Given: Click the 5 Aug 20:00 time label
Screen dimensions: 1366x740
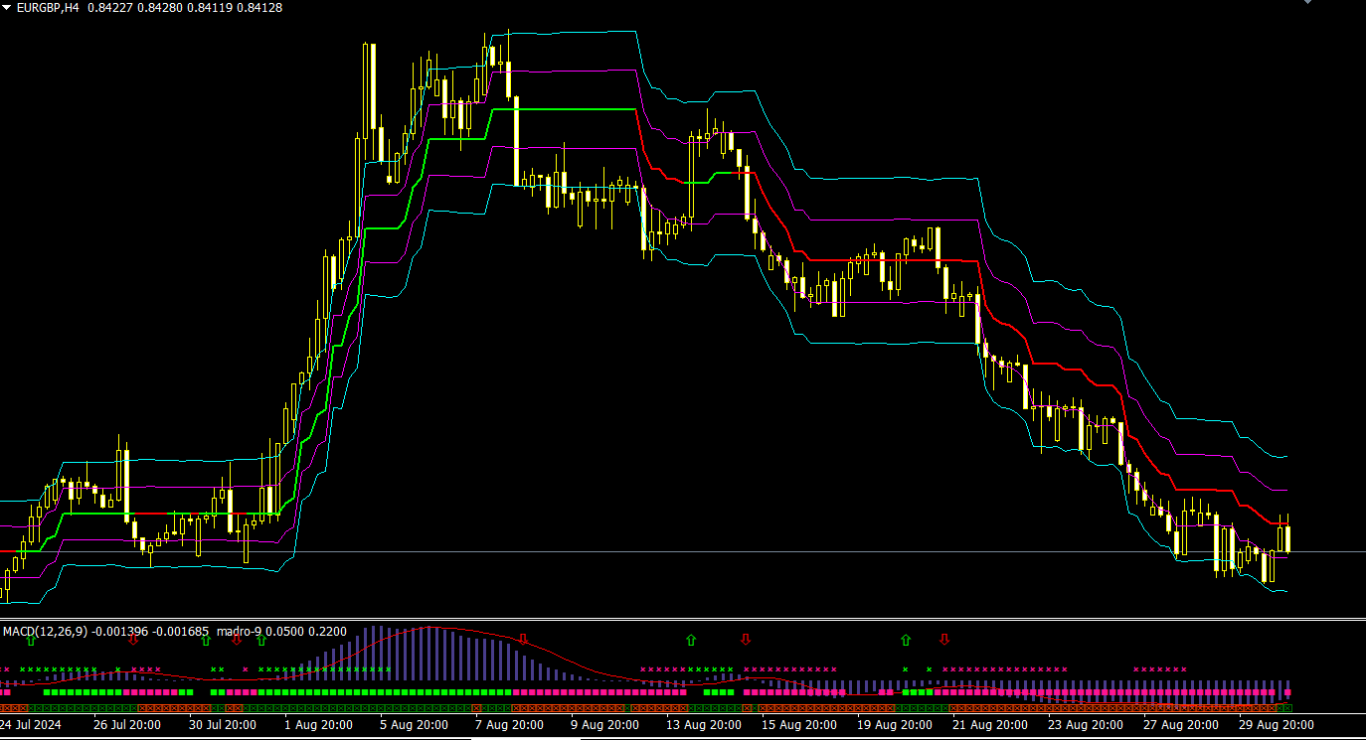Looking at the screenshot, I should click(414, 725).
